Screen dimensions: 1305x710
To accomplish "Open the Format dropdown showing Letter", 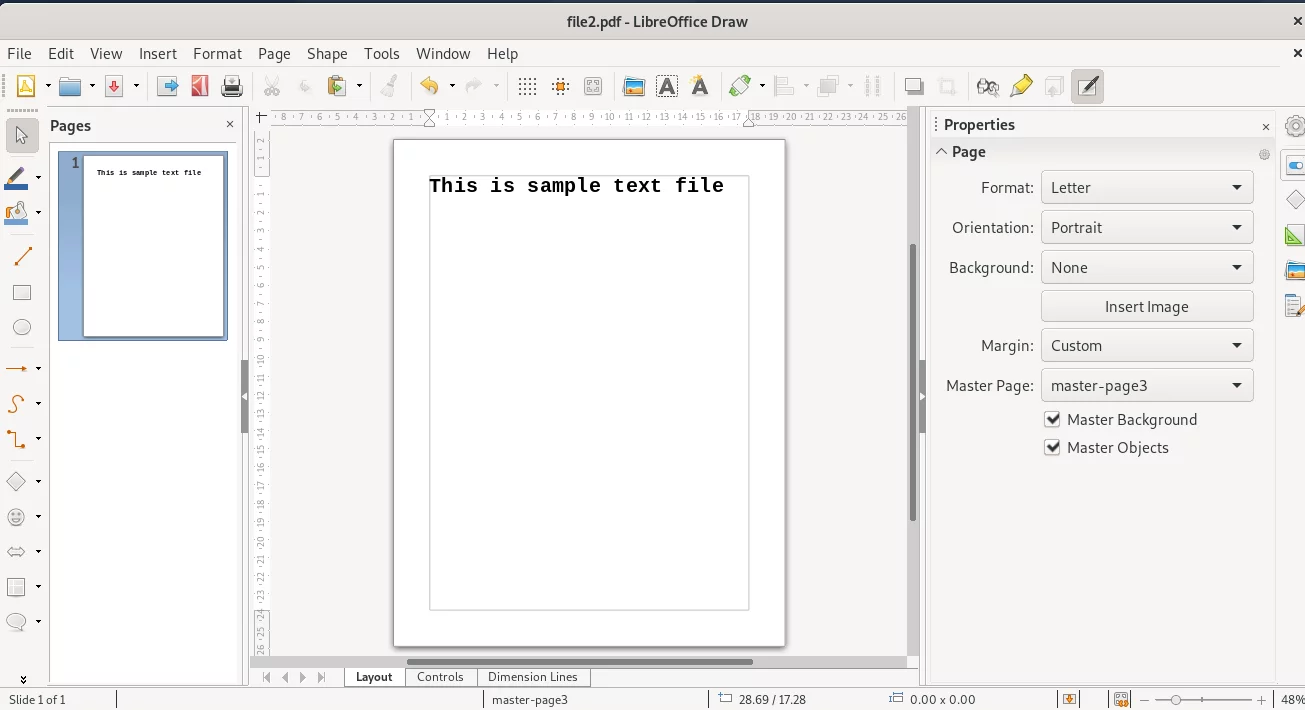I will [x=1147, y=187].
